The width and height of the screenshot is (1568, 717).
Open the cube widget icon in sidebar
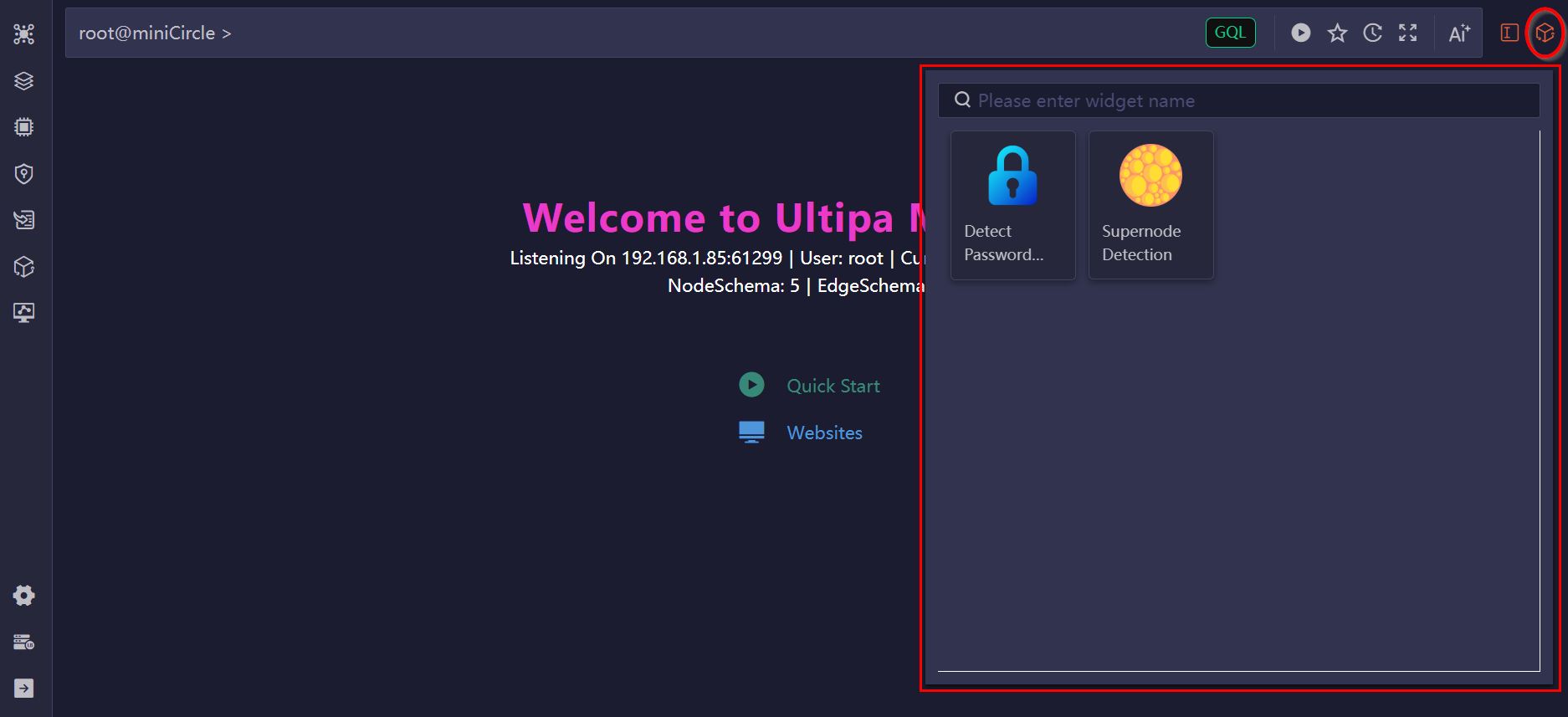coord(23,267)
